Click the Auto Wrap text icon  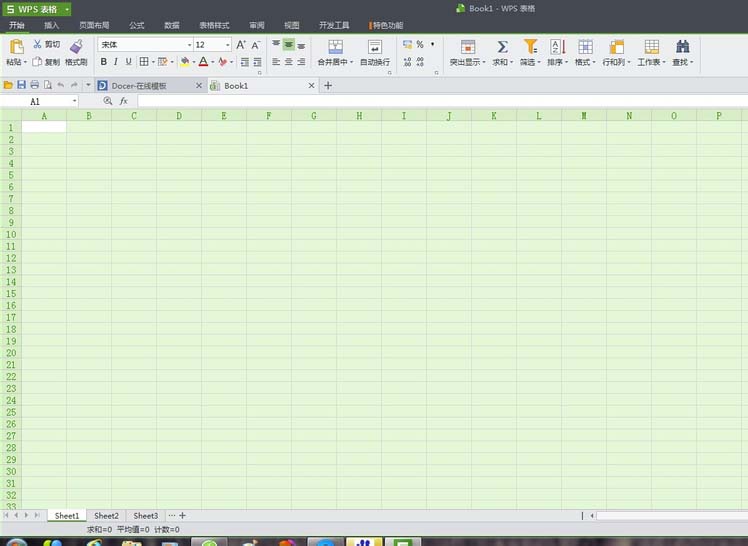point(375,47)
